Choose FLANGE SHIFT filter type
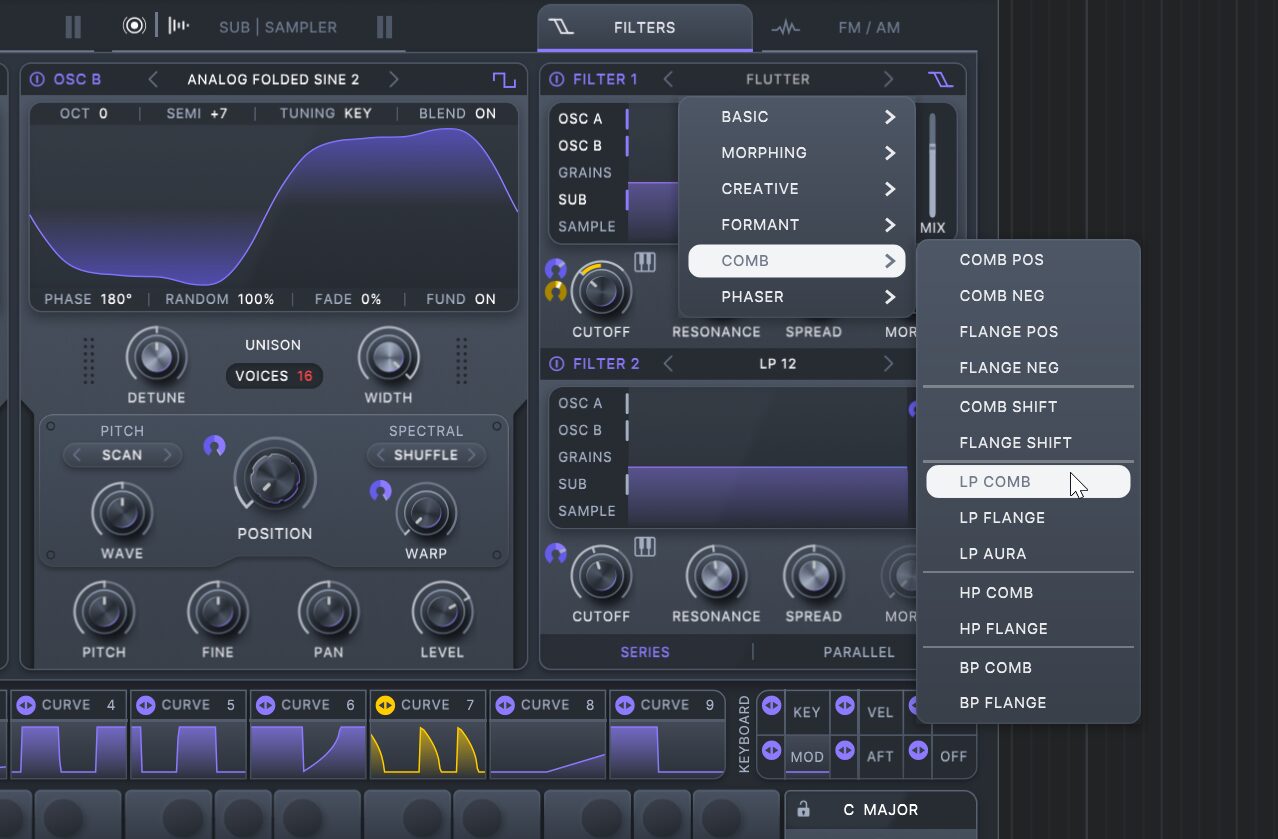The height and width of the screenshot is (839, 1278). click(x=1028, y=443)
